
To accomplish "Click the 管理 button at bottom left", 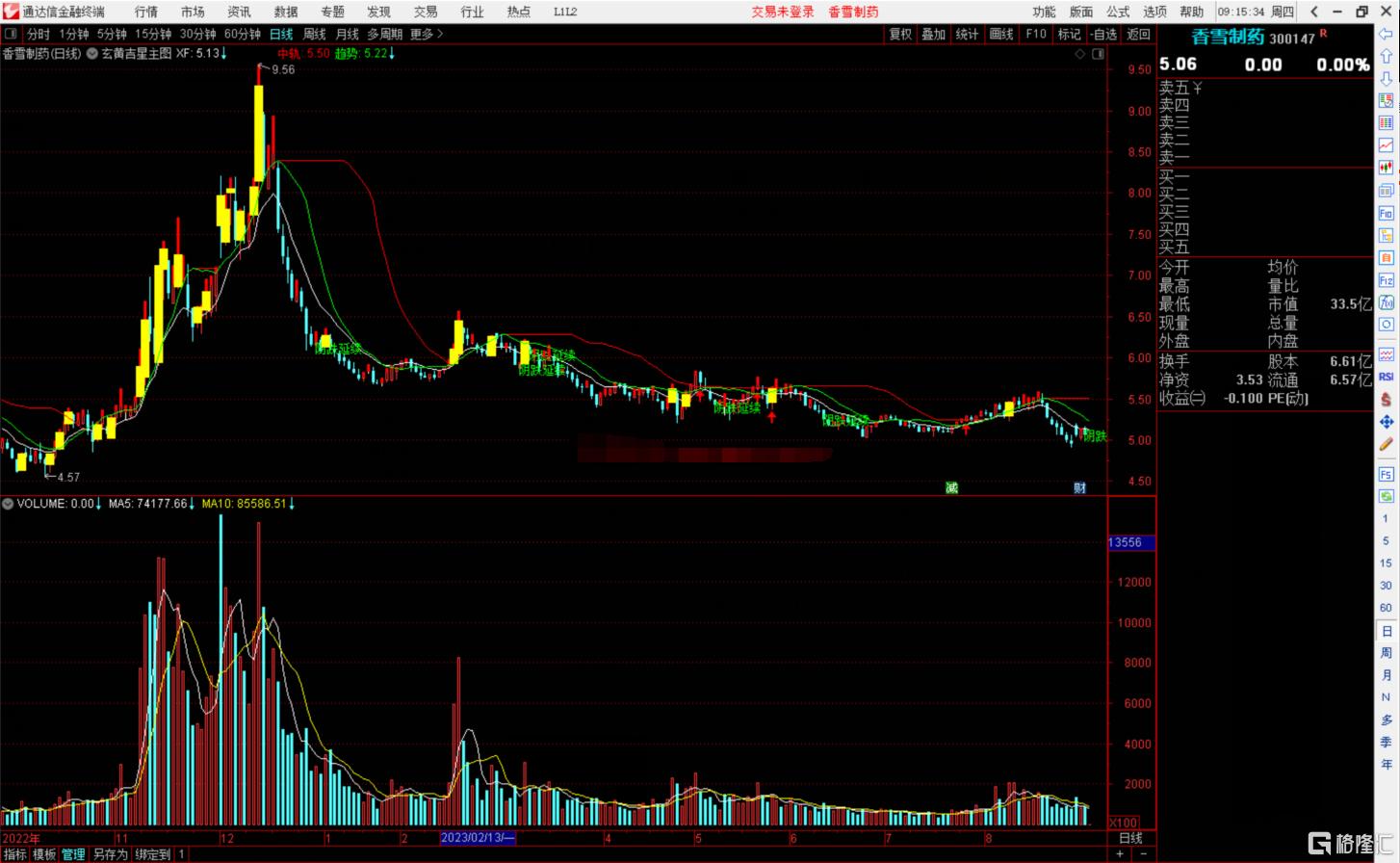I will [x=74, y=854].
